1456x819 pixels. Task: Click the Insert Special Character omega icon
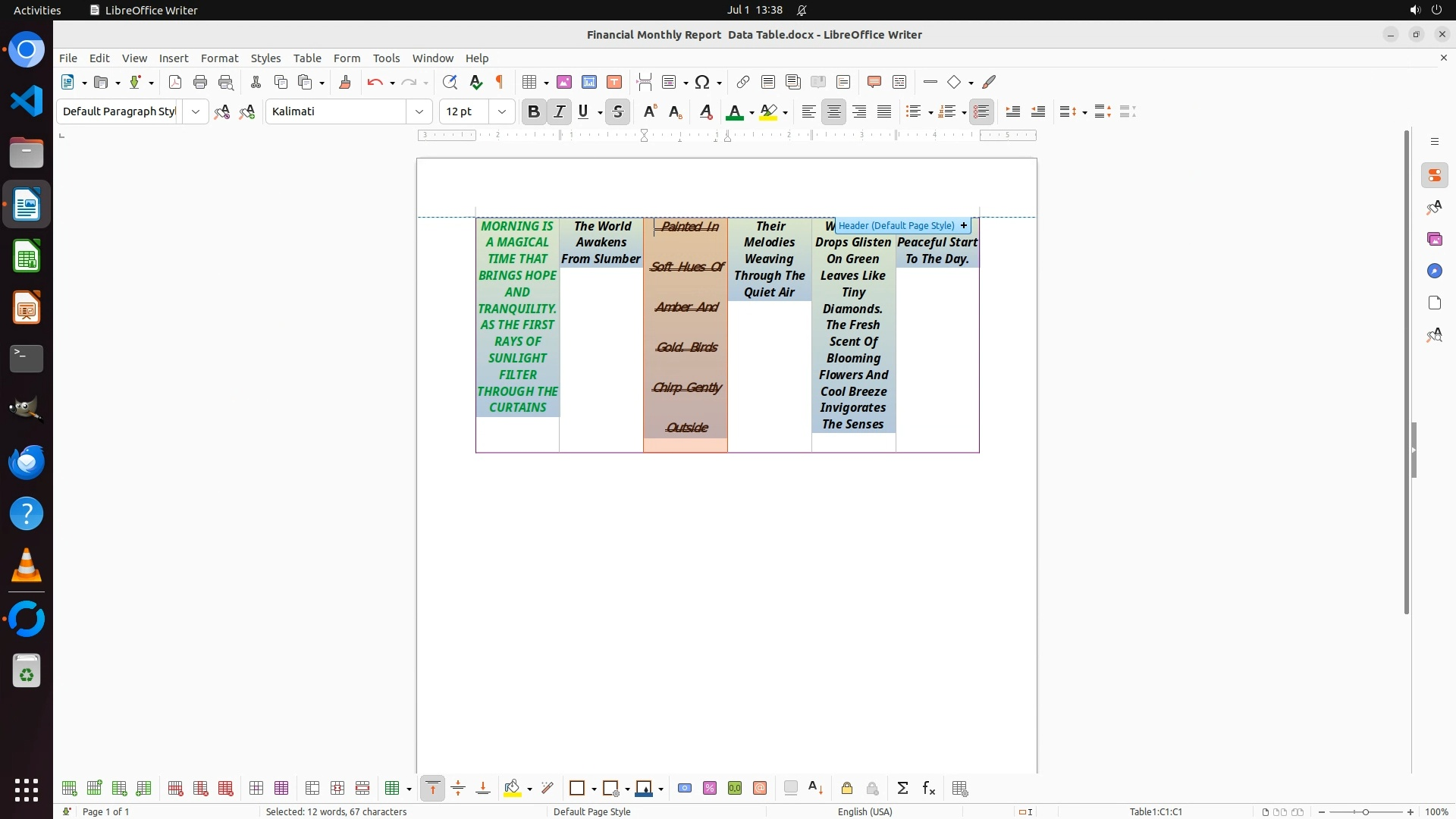coord(702,82)
